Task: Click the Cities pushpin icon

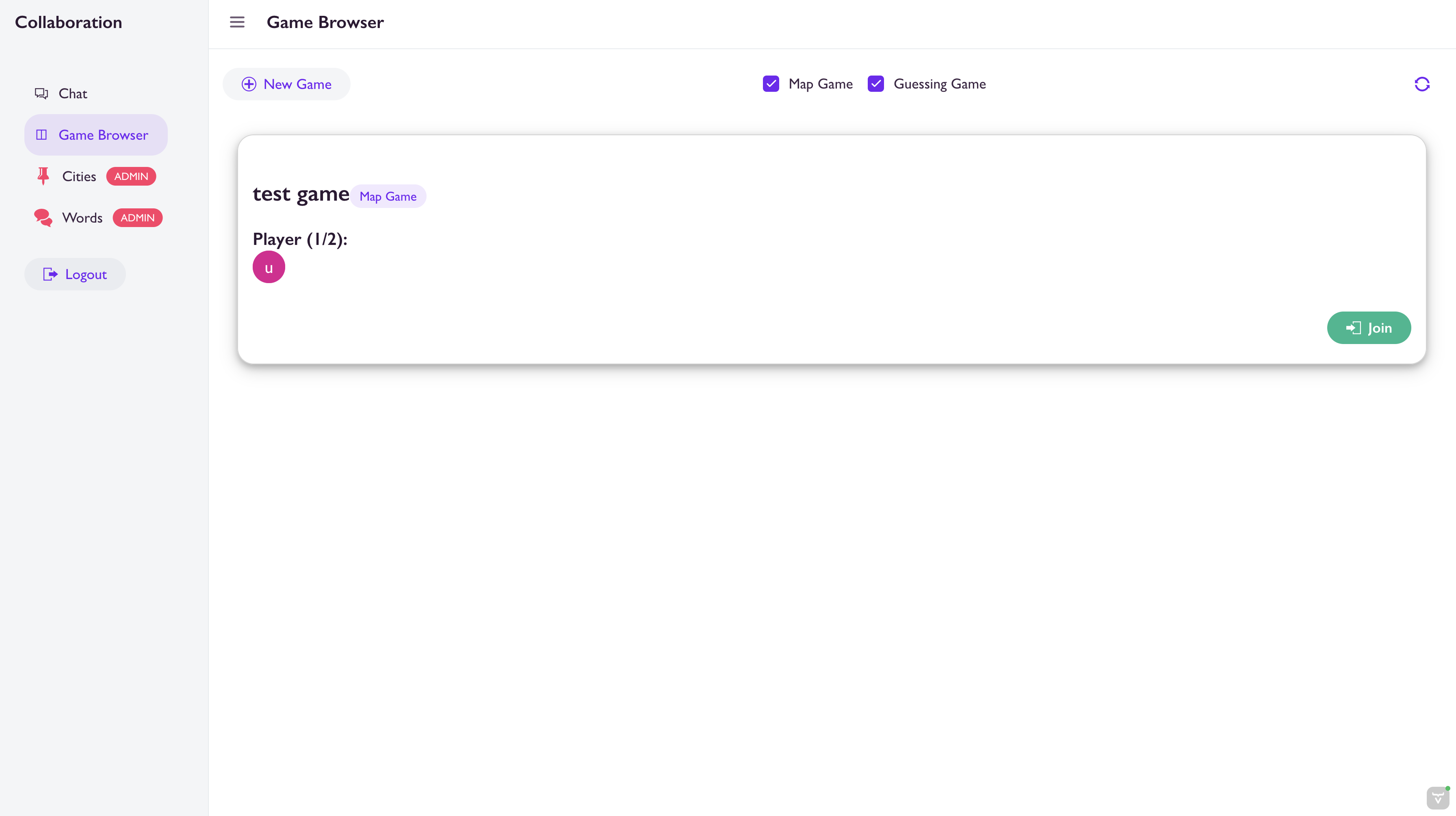Action: pos(43,176)
